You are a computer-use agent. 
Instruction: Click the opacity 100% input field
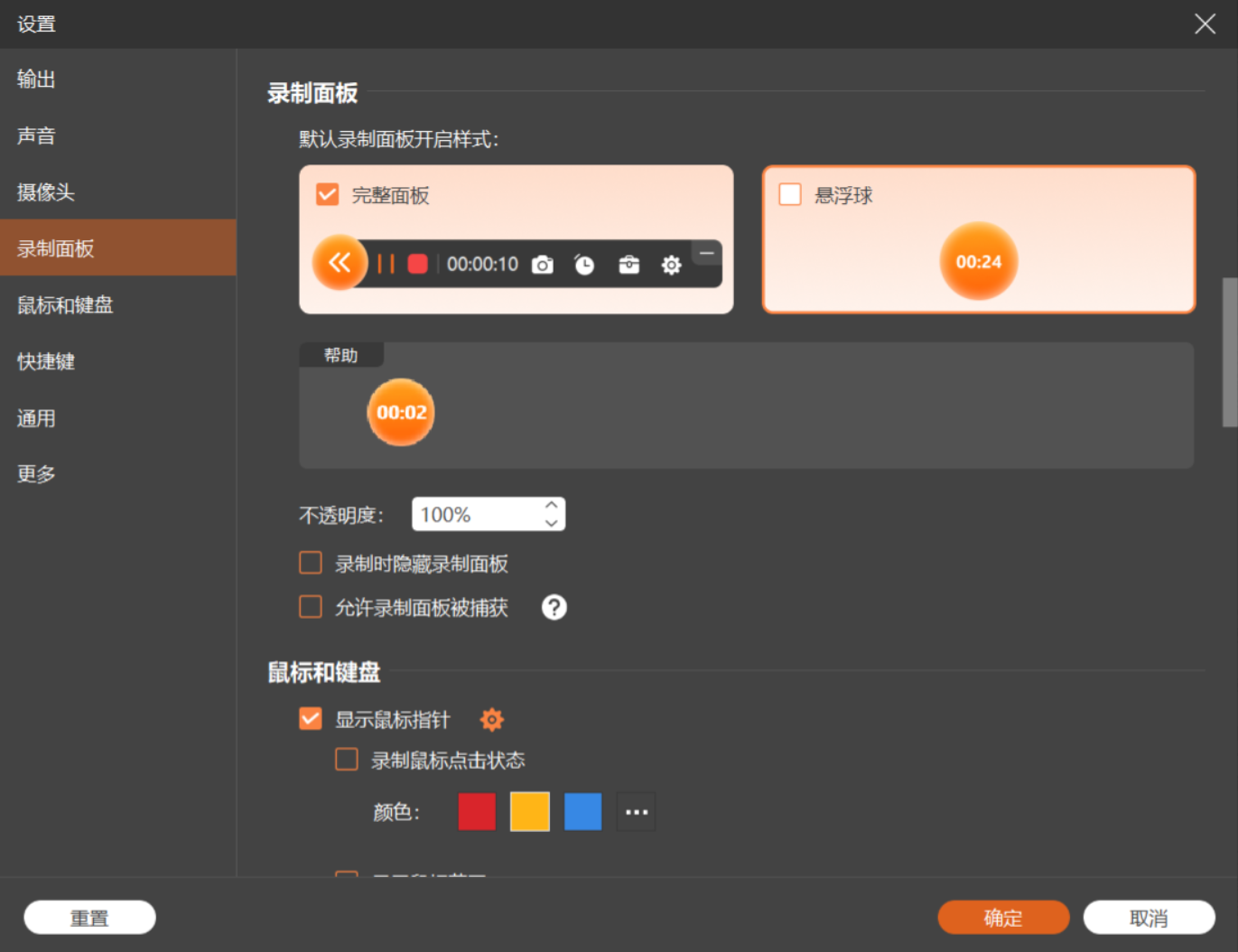[x=489, y=514]
